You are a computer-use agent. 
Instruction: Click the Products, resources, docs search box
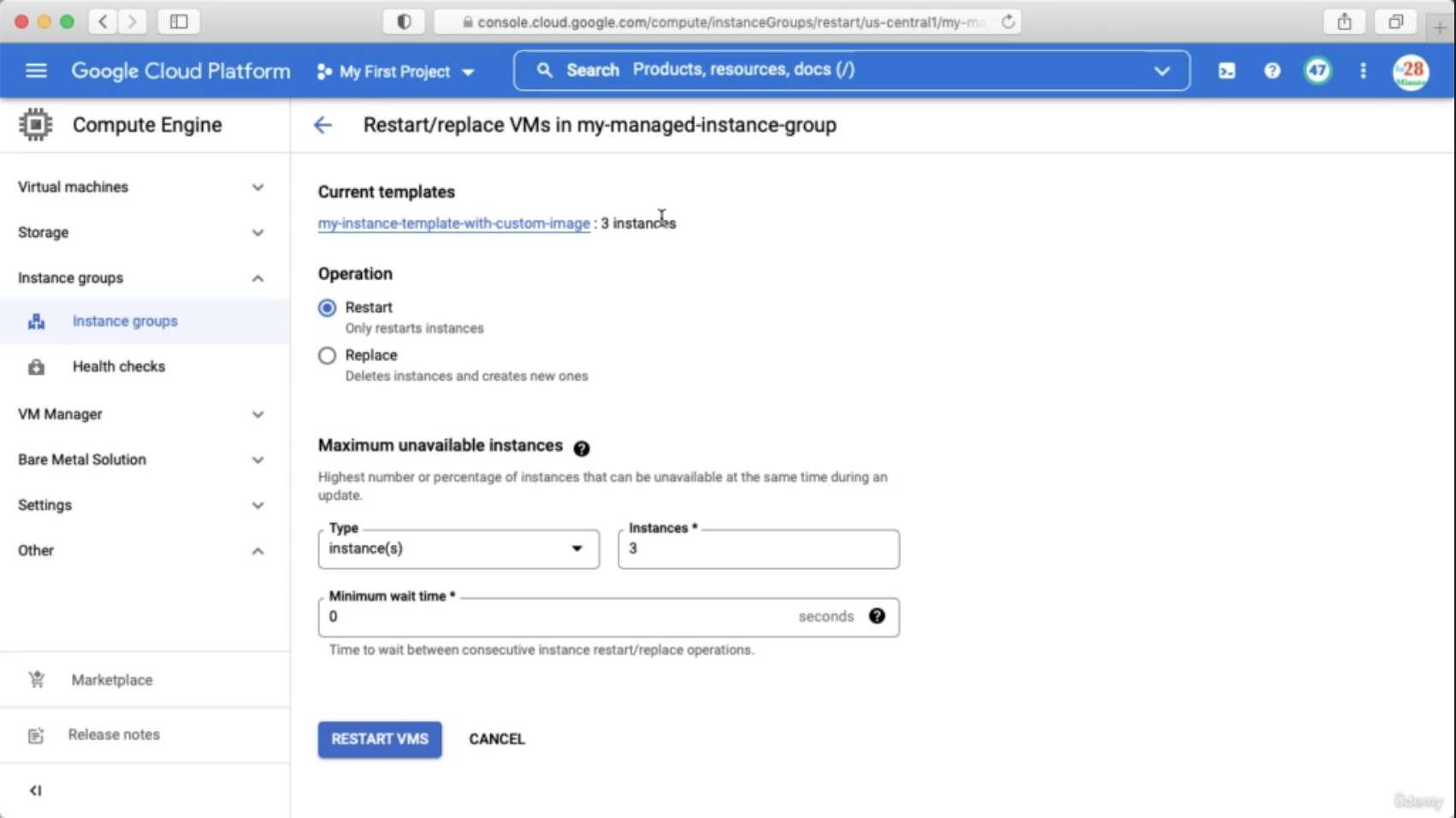851,70
